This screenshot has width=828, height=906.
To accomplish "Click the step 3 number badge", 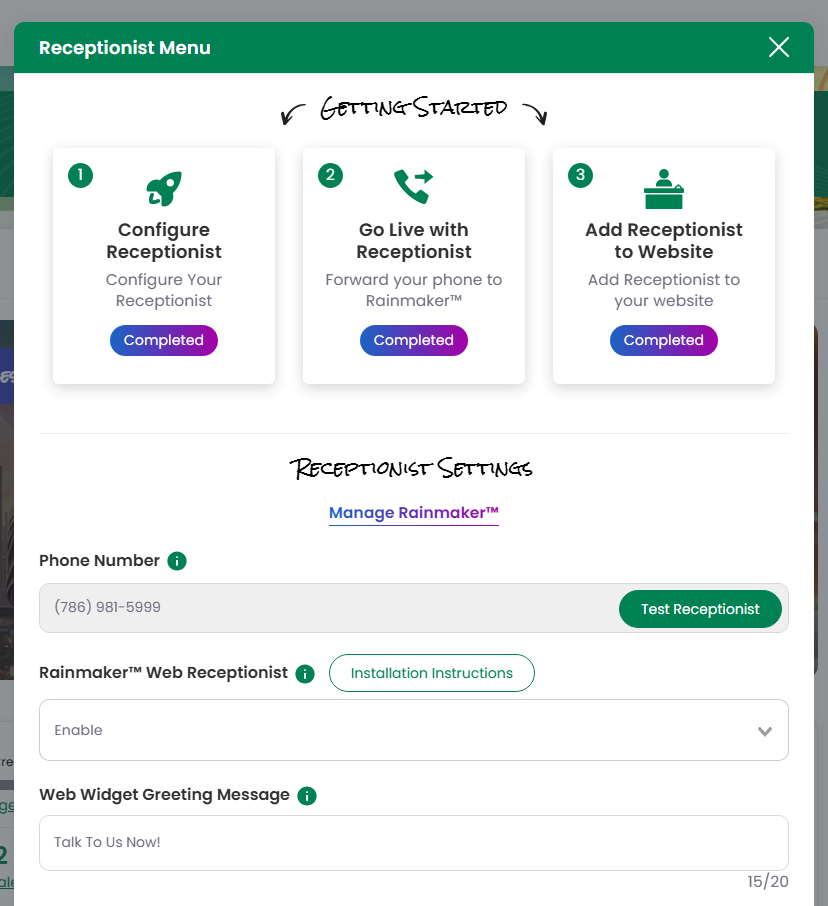I will click(580, 175).
